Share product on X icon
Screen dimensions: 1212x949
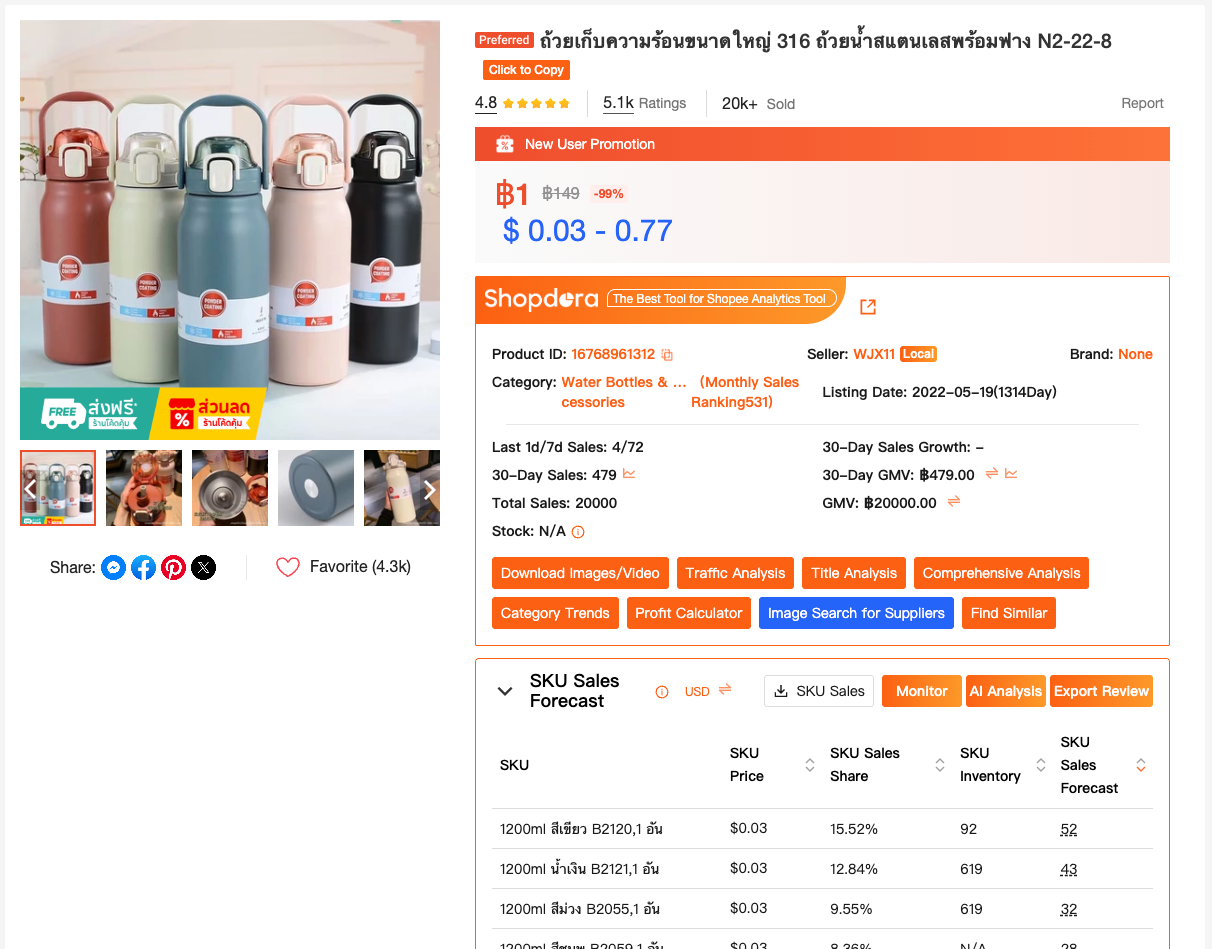[204, 568]
